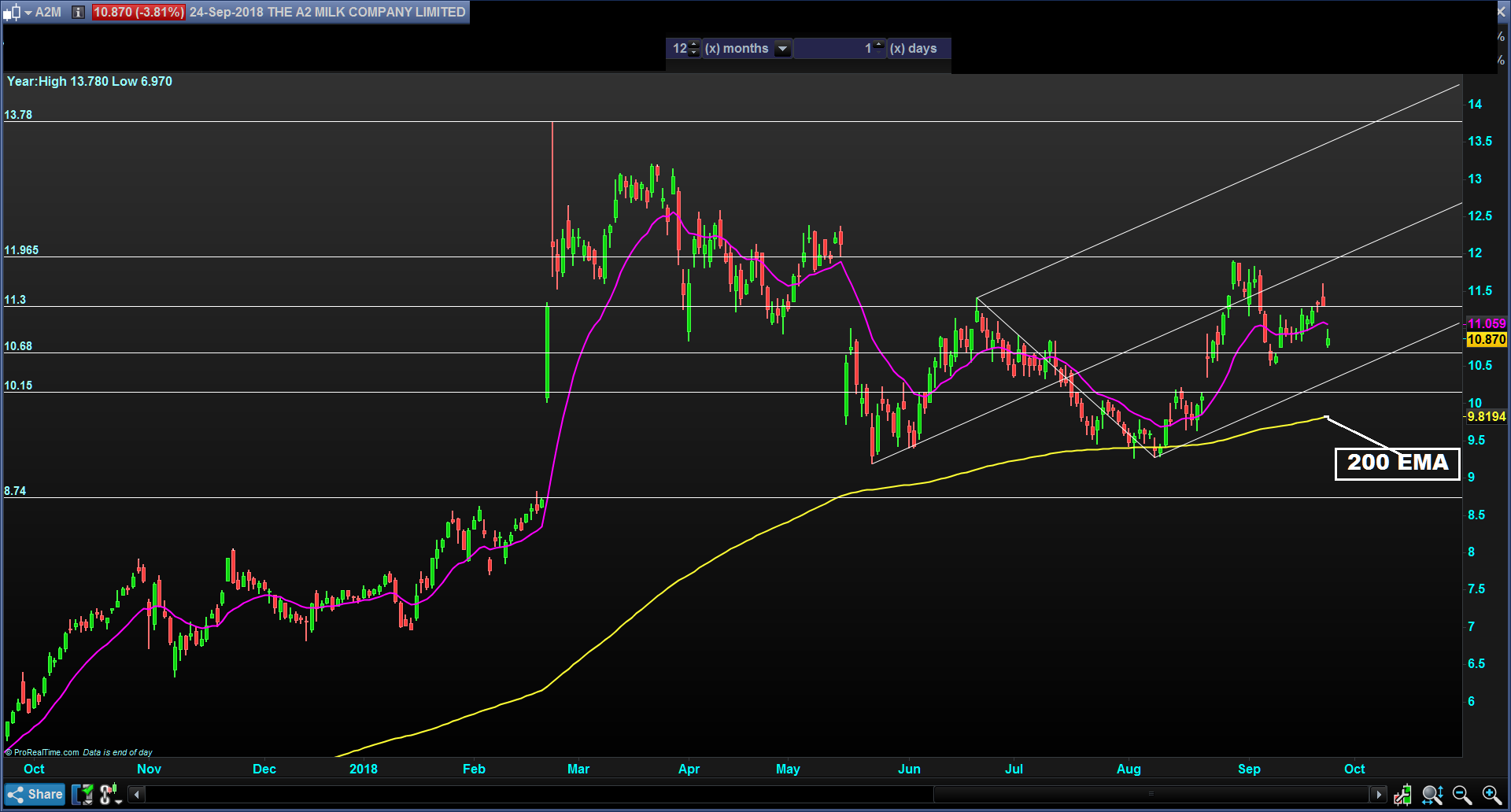Open the window detach bracket checkmark icon
The height and width of the screenshot is (812, 1511).
point(83,795)
